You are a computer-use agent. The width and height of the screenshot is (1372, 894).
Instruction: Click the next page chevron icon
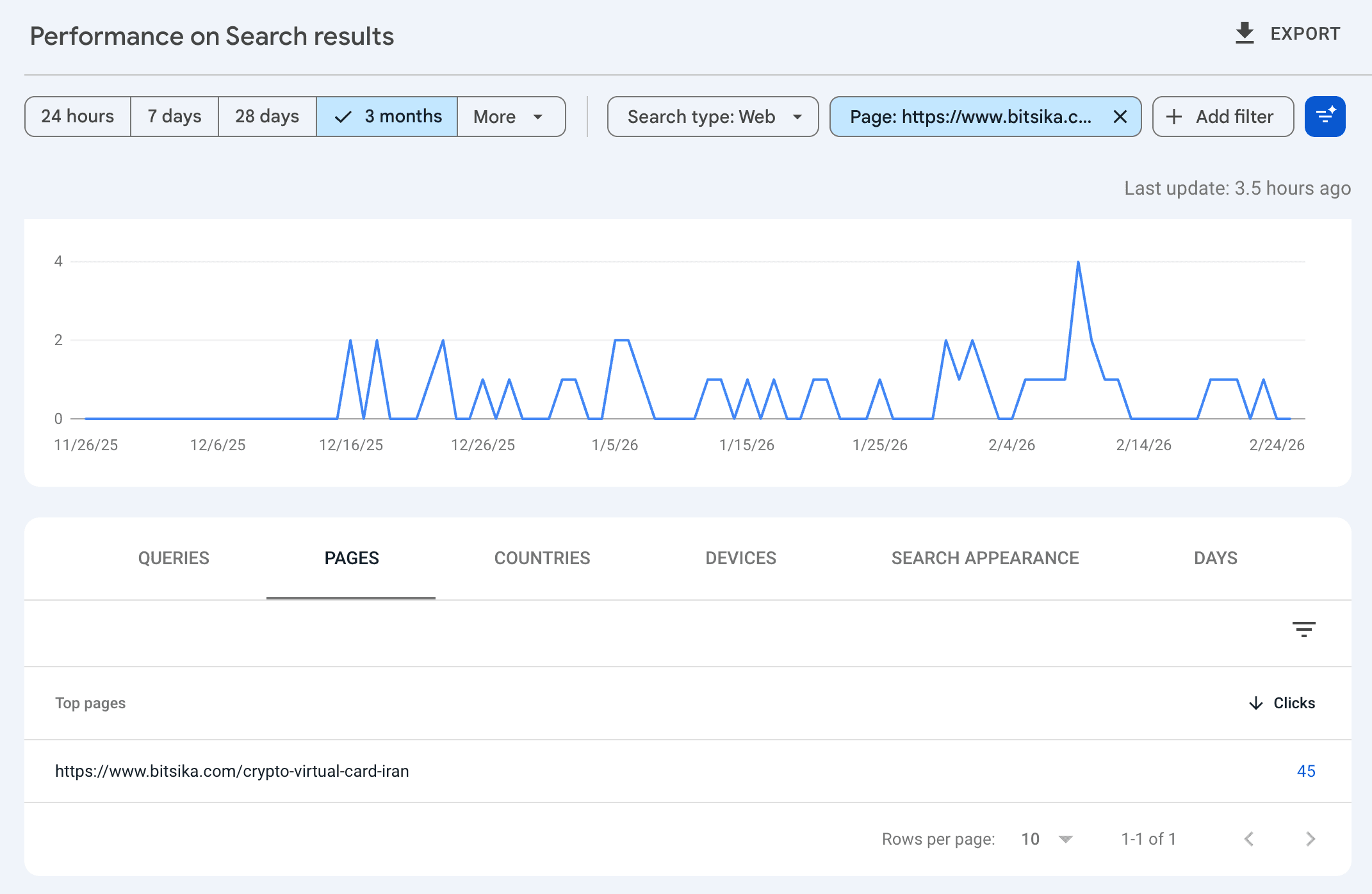1309,838
